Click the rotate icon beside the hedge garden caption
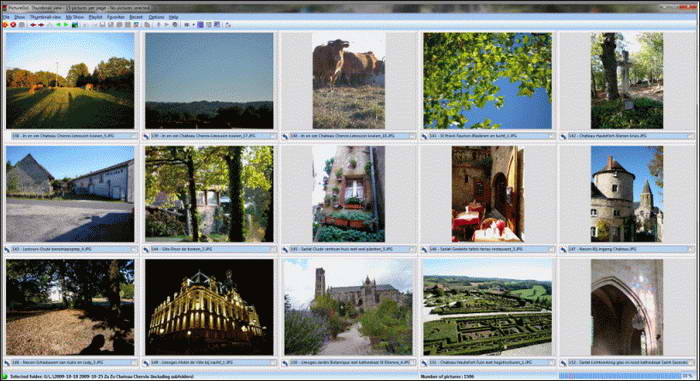The width and height of the screenshot is (700, 381). coord(424,363)
